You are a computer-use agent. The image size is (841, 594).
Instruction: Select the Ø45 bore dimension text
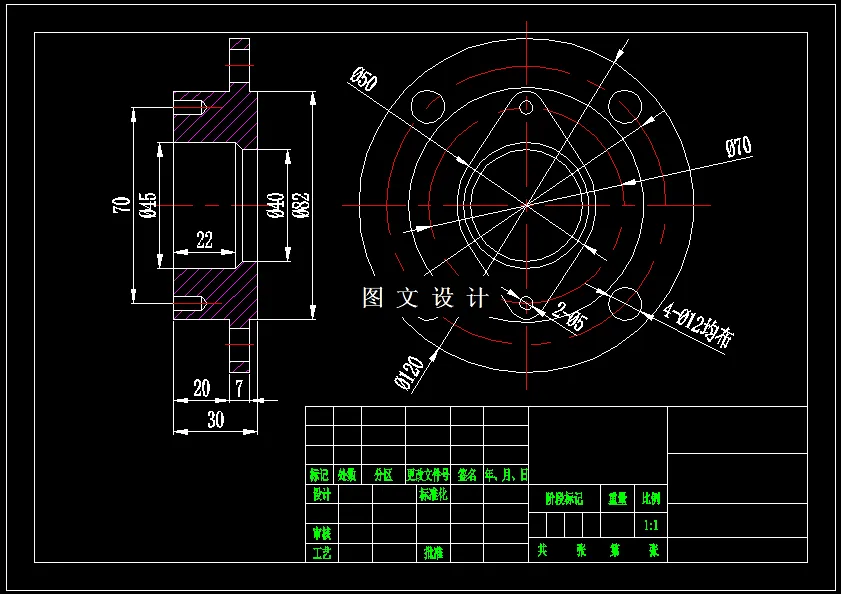coord(149,205)
